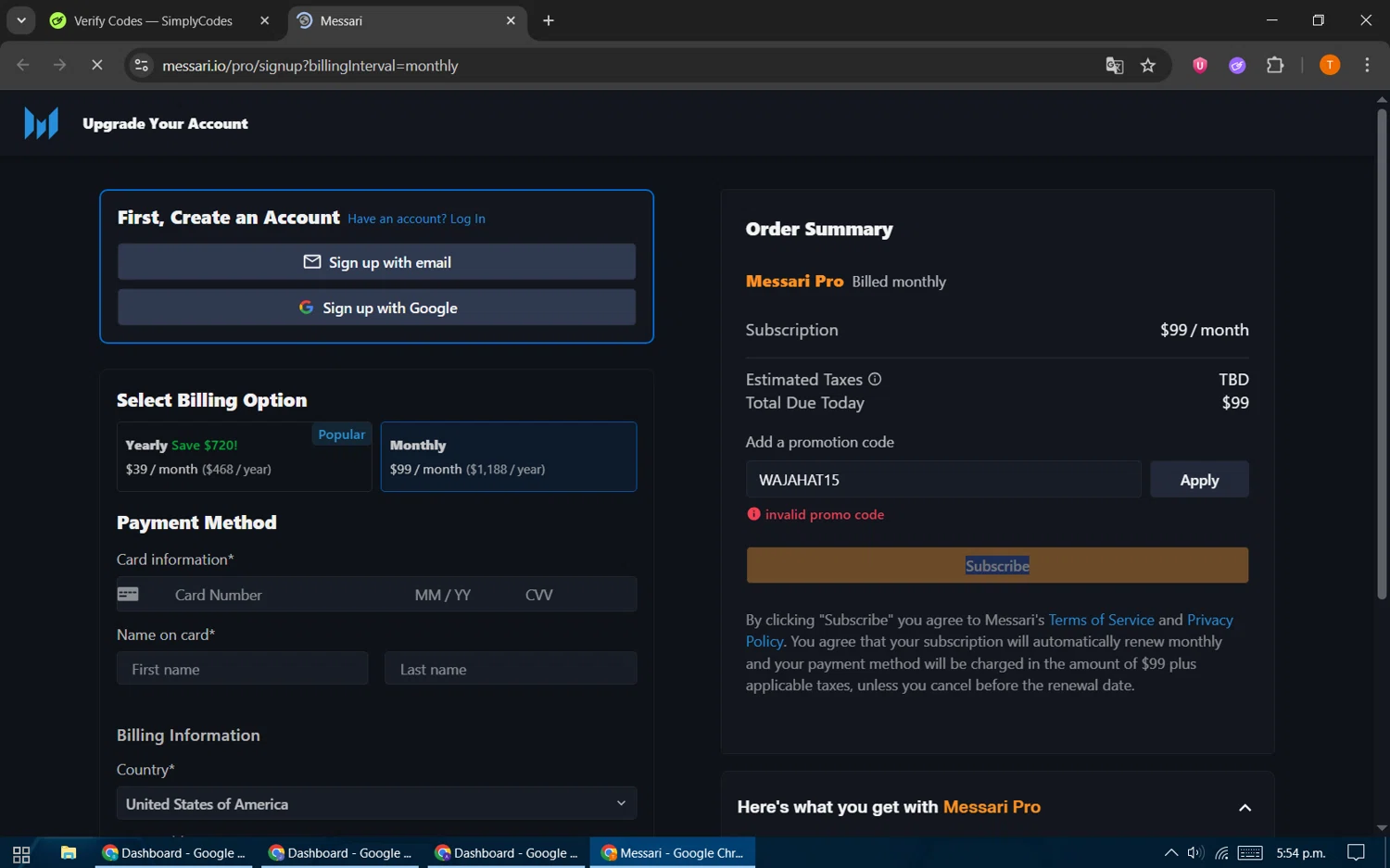The height and width of the screenshot is (868, 1390).
Task: Click the promotion code input field
Action: pyautogui.click(x=943, y=480)
